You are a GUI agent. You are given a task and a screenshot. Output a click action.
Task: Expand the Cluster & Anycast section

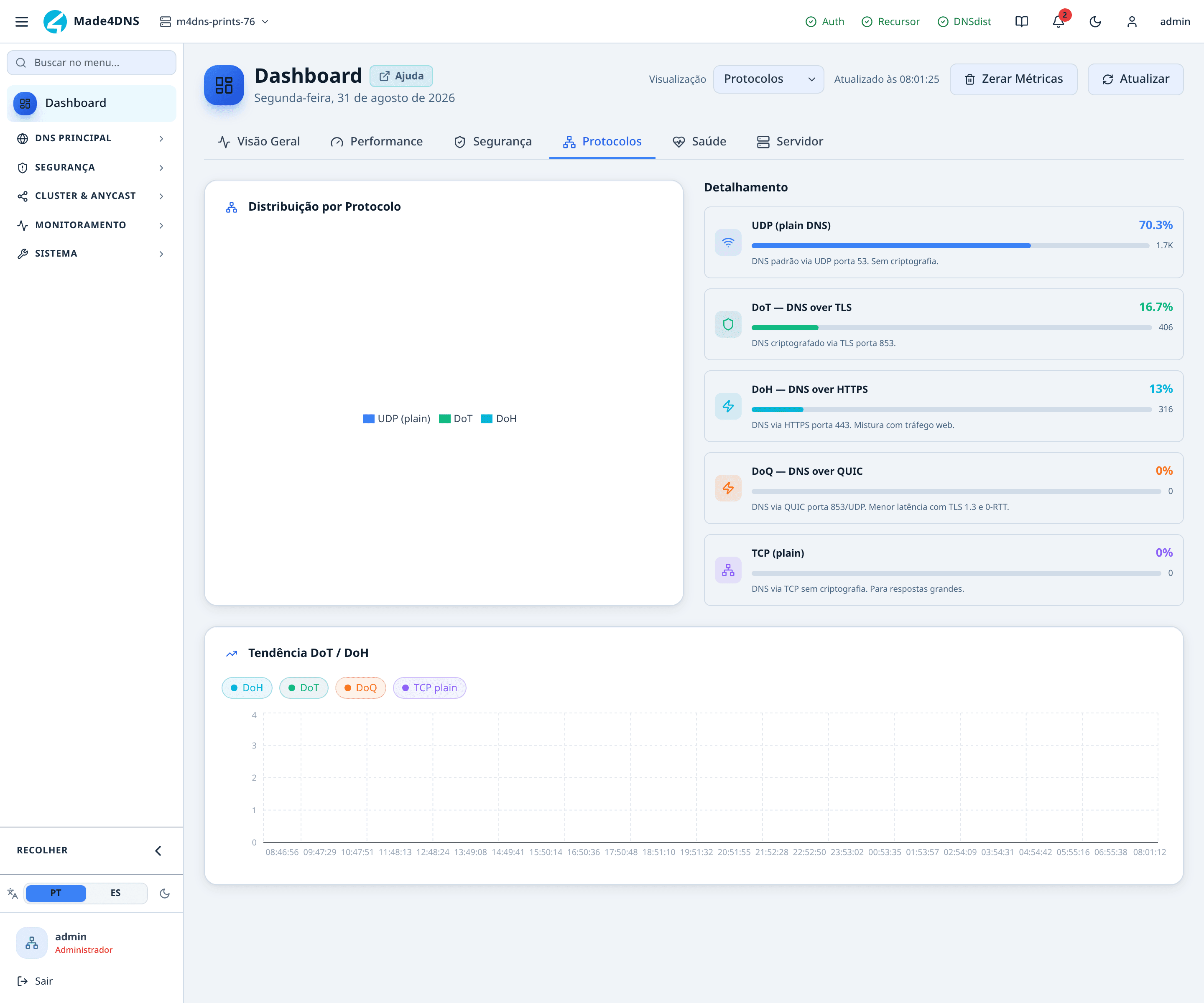[92, 196]
